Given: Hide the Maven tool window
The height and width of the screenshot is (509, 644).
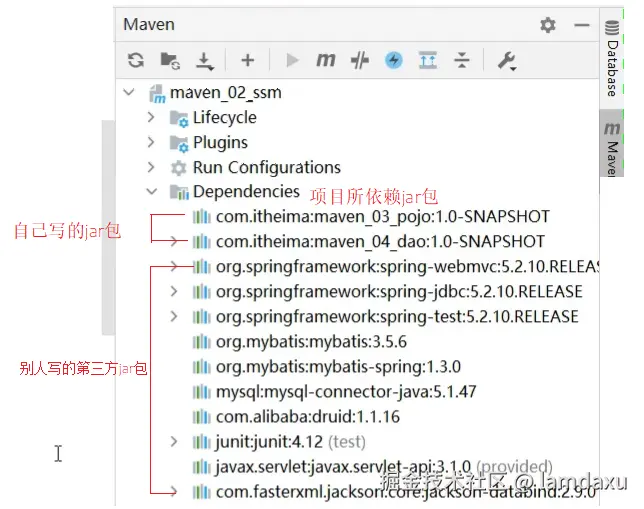Looking at the screenshot, I should point(582,25).
